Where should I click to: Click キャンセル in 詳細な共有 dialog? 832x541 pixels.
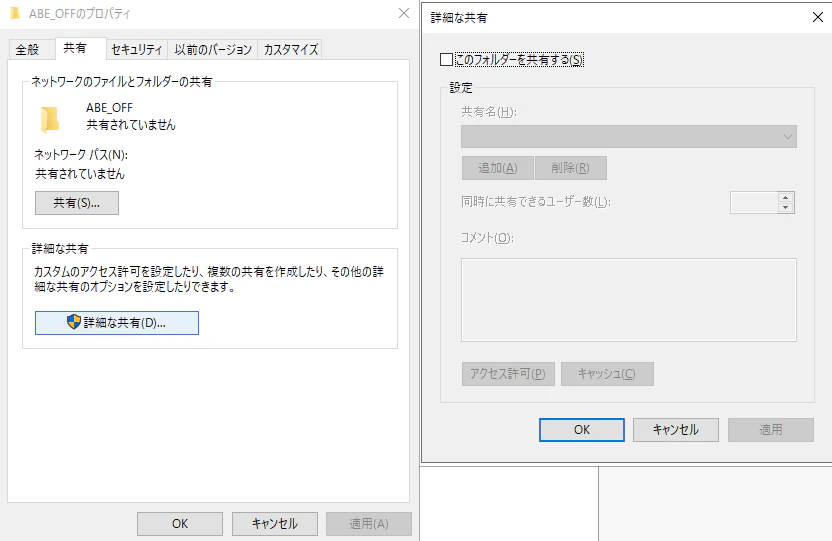tap(675, 430)
